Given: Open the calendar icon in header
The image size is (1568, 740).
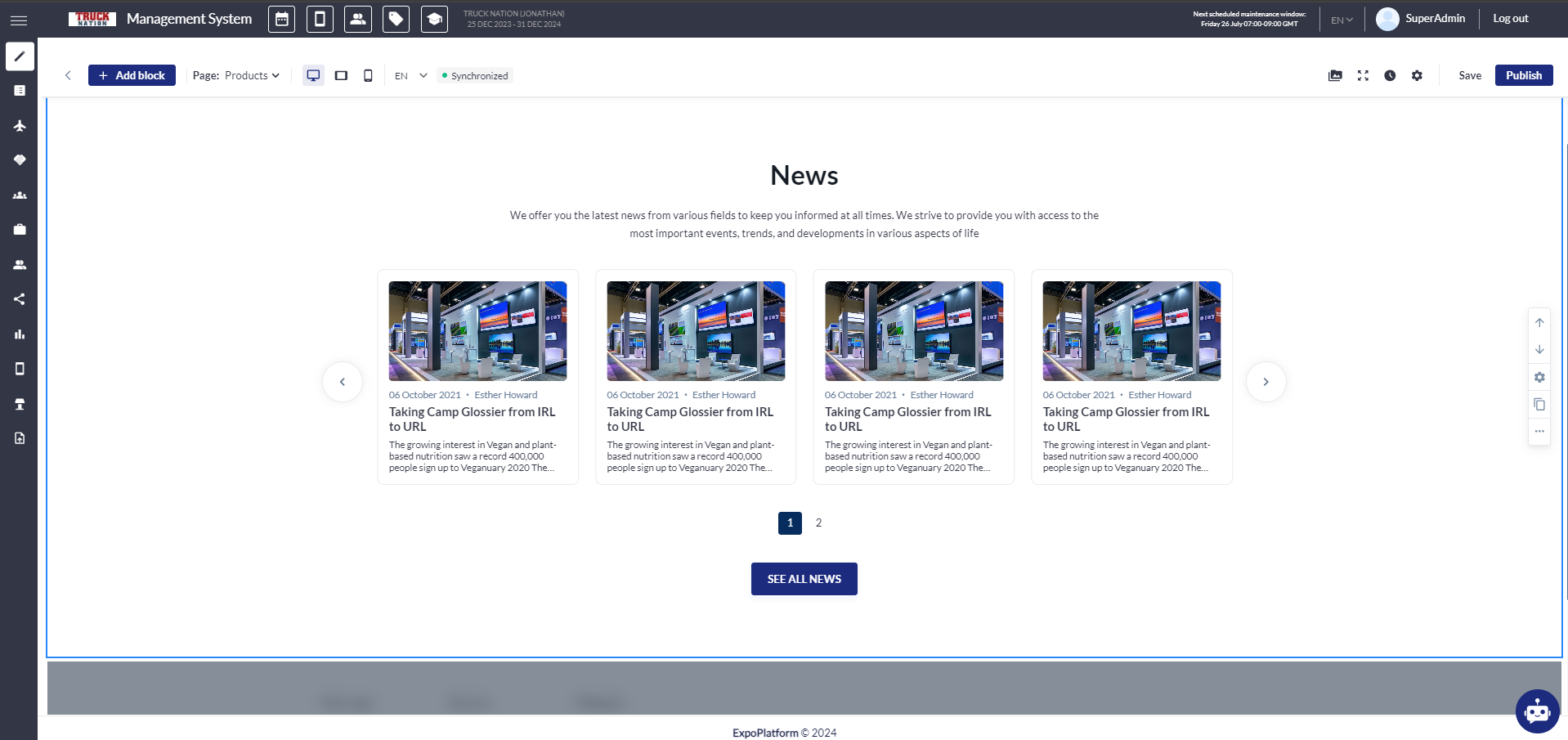Looking at the screenshot, I should tap(281, 19).
